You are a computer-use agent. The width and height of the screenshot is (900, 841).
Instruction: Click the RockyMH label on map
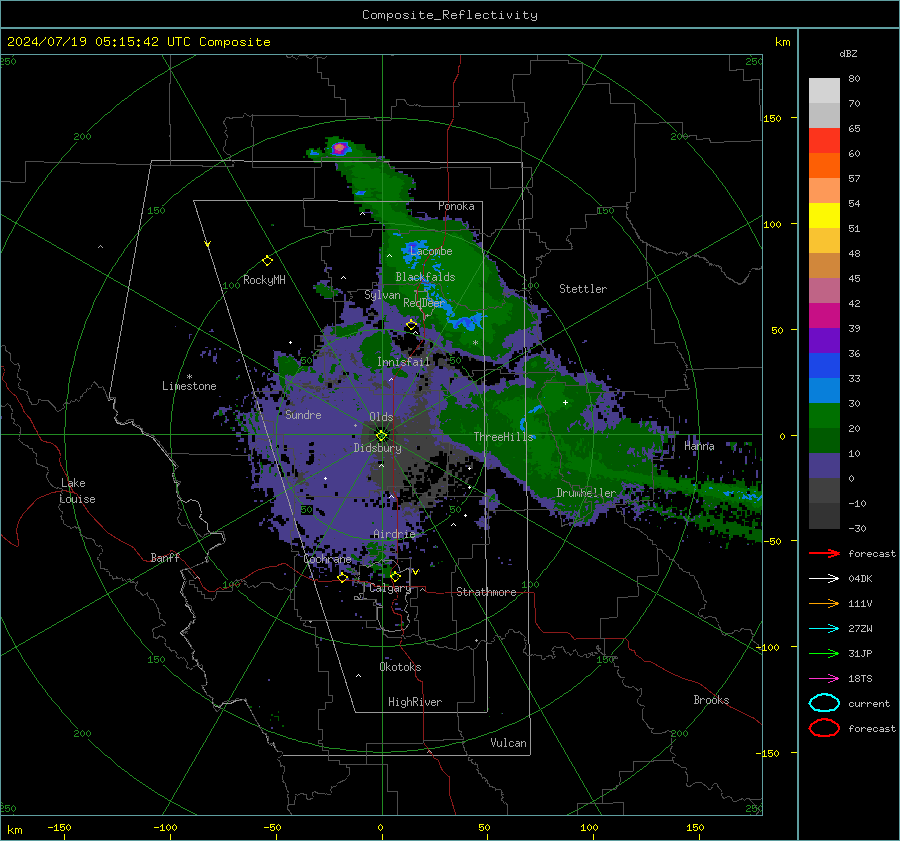tap(264, 280)
